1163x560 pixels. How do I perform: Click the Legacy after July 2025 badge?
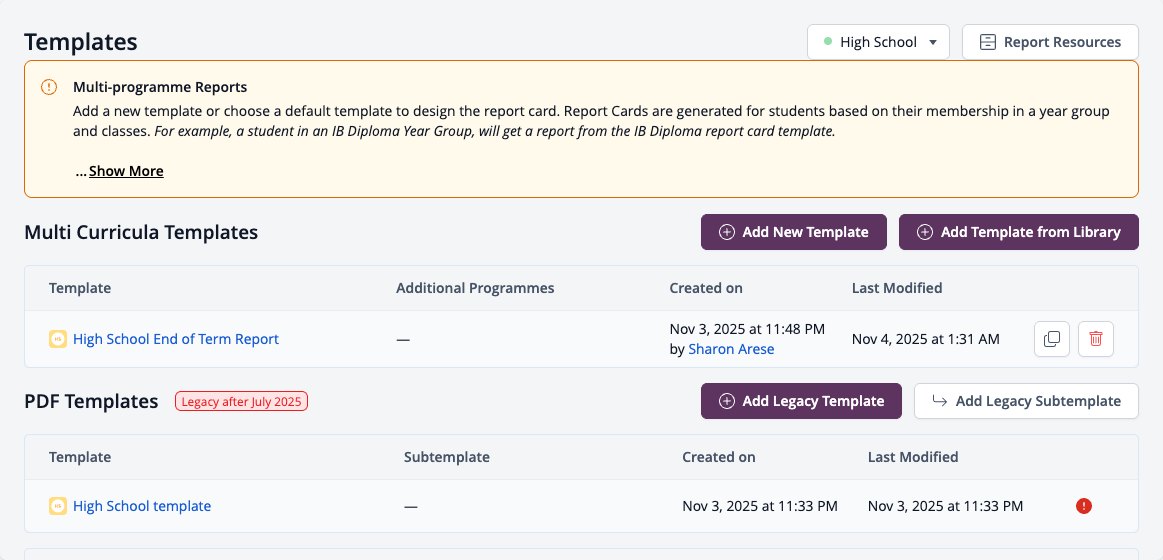pos(241,401)
